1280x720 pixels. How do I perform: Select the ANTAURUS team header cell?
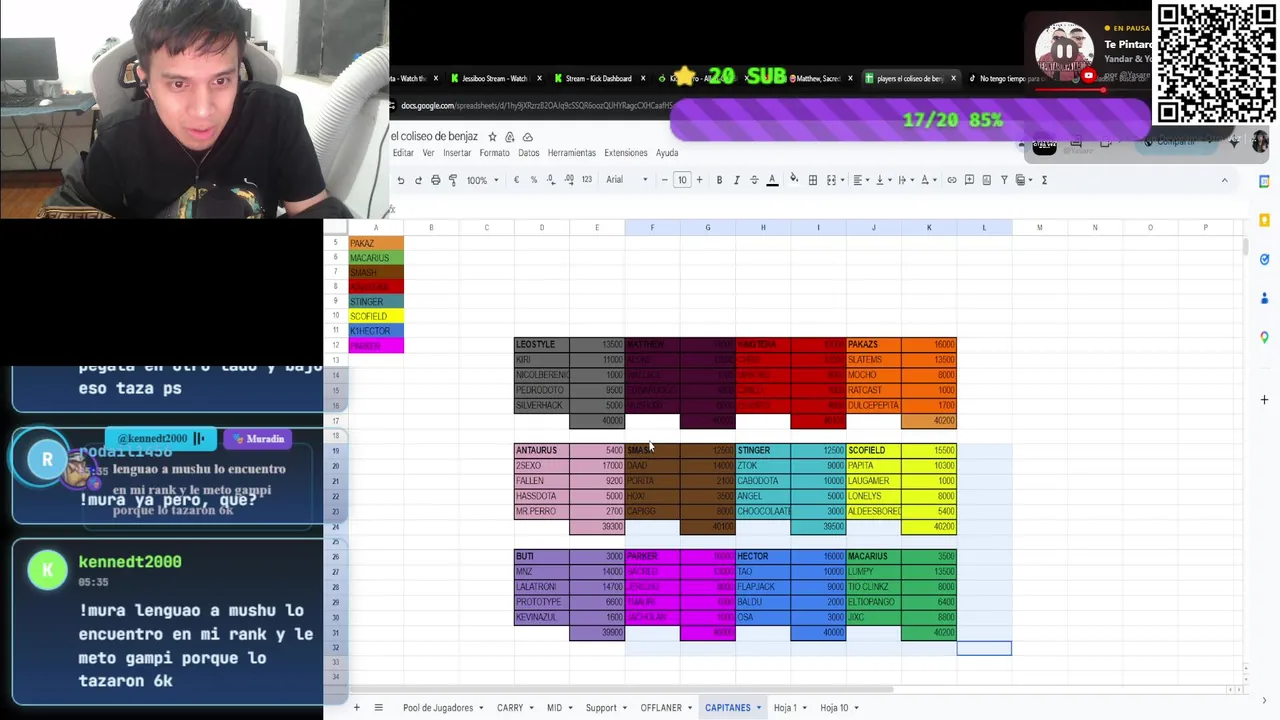coord(542,451)
